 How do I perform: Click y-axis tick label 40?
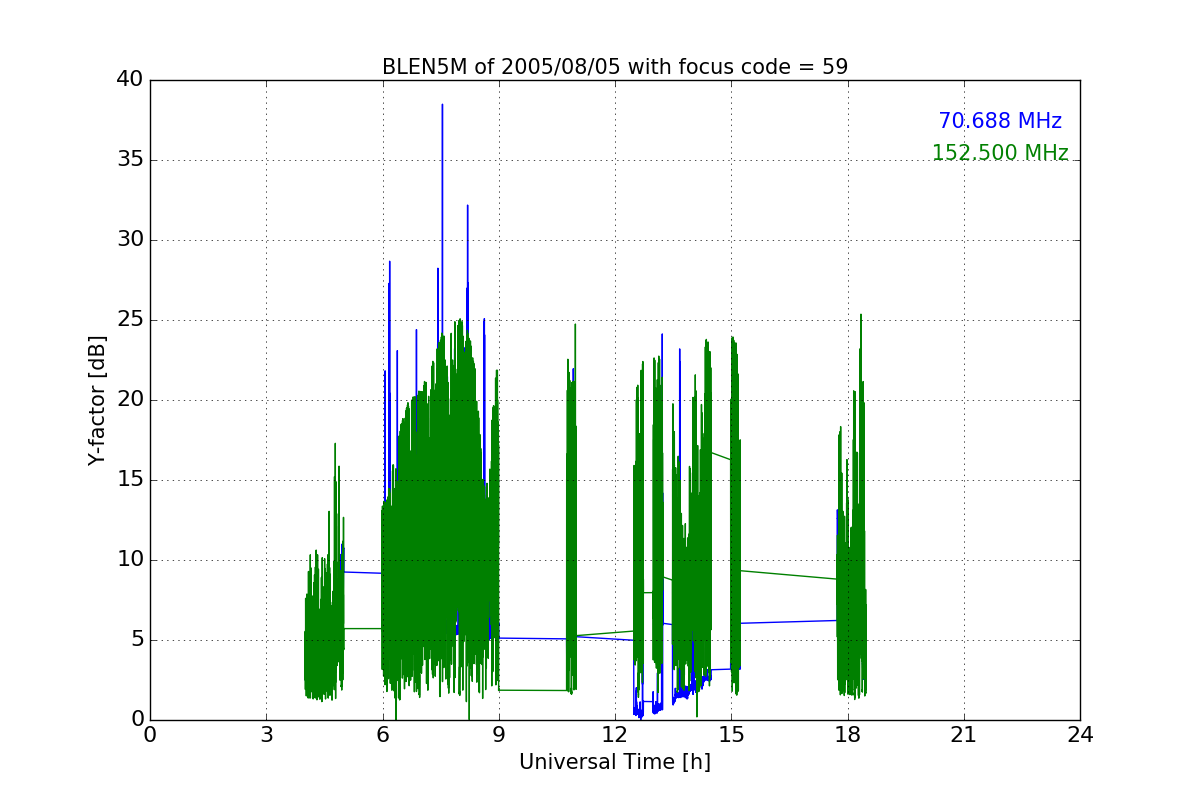coord(130,80)
